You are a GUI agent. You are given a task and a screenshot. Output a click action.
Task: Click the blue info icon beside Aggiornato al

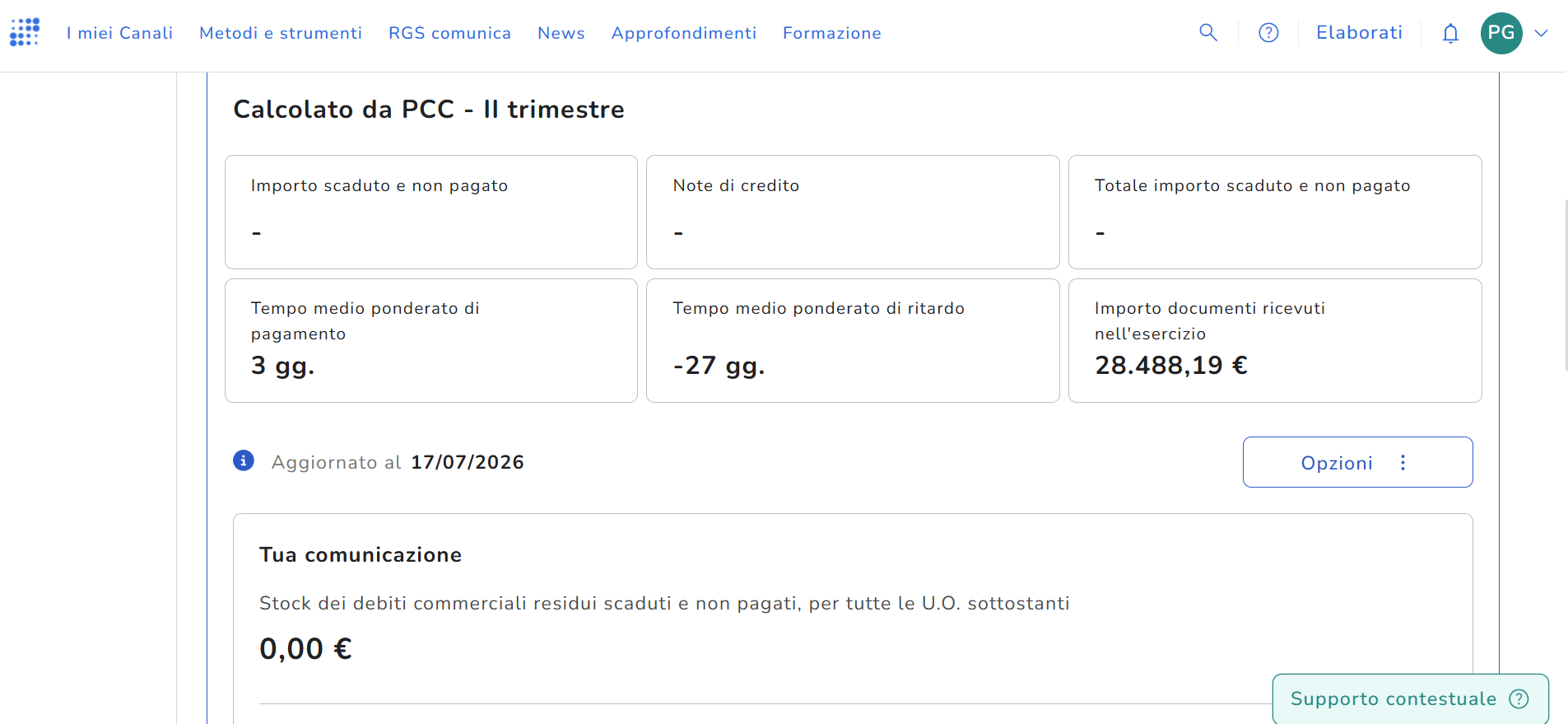pos(244,460)
